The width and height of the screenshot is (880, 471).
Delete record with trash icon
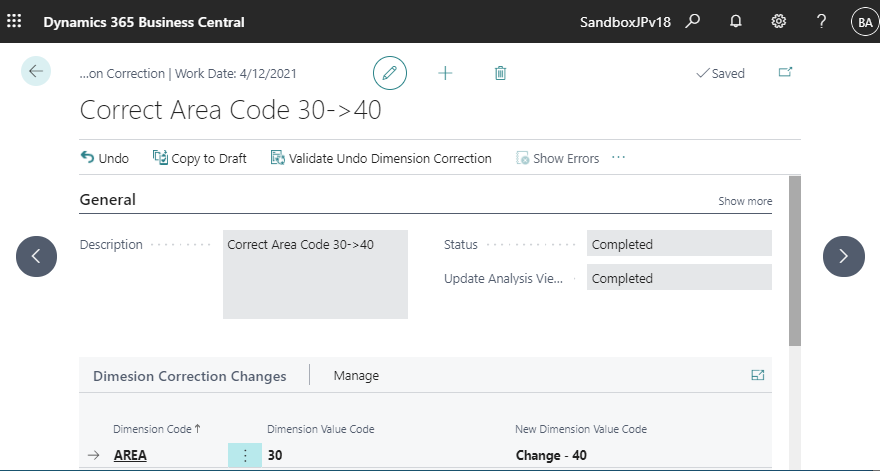point(500,73)
